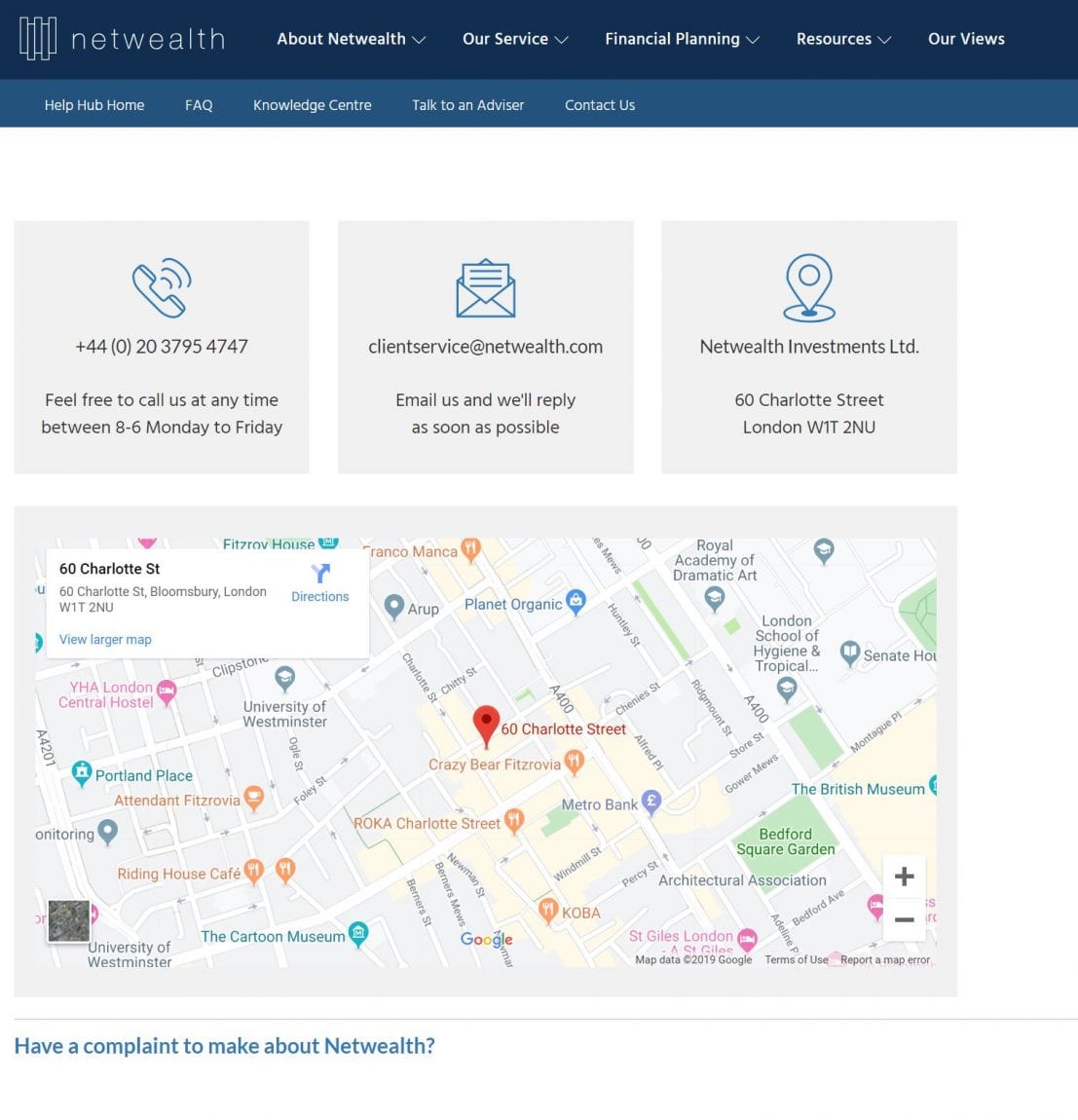Click the Portland Place marker icon
This screenshot has width=1078, height=1120.
coord(82,773)
